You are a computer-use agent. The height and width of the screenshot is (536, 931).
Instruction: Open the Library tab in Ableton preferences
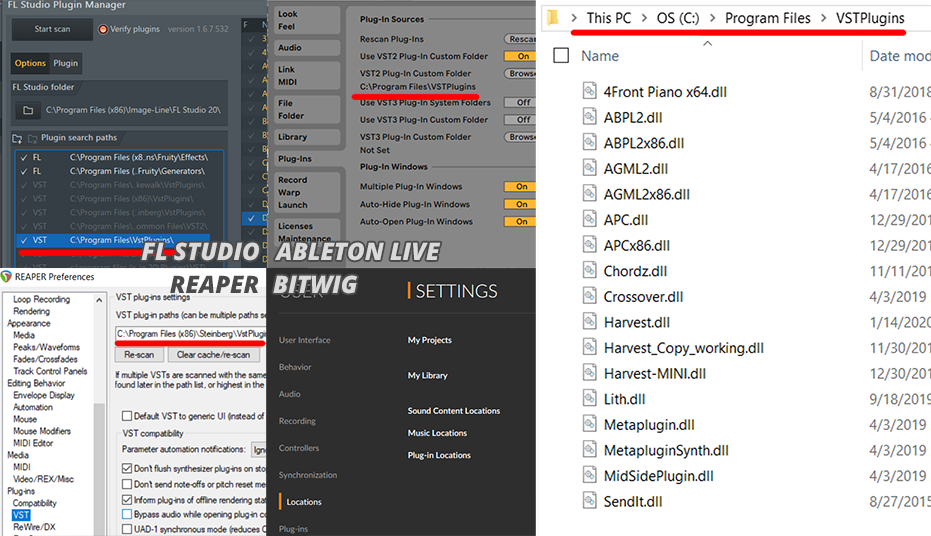[x=306, y=137]
